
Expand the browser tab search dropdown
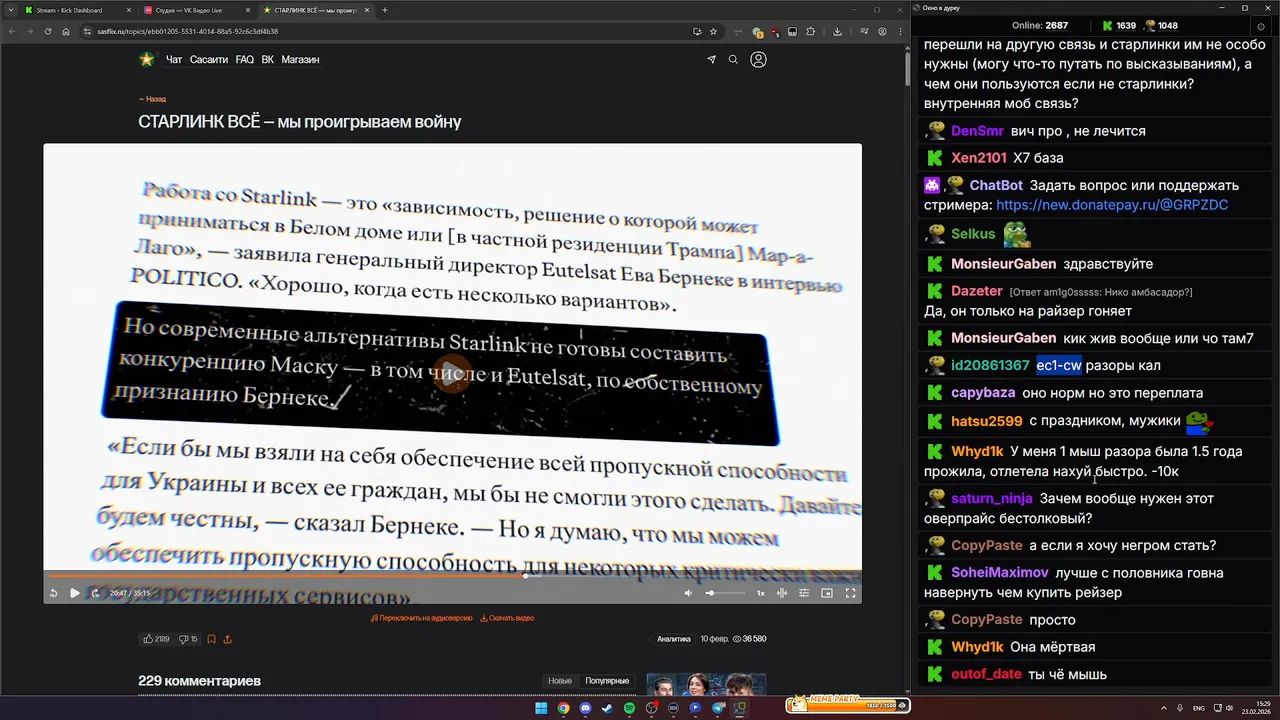click(11, 10)
